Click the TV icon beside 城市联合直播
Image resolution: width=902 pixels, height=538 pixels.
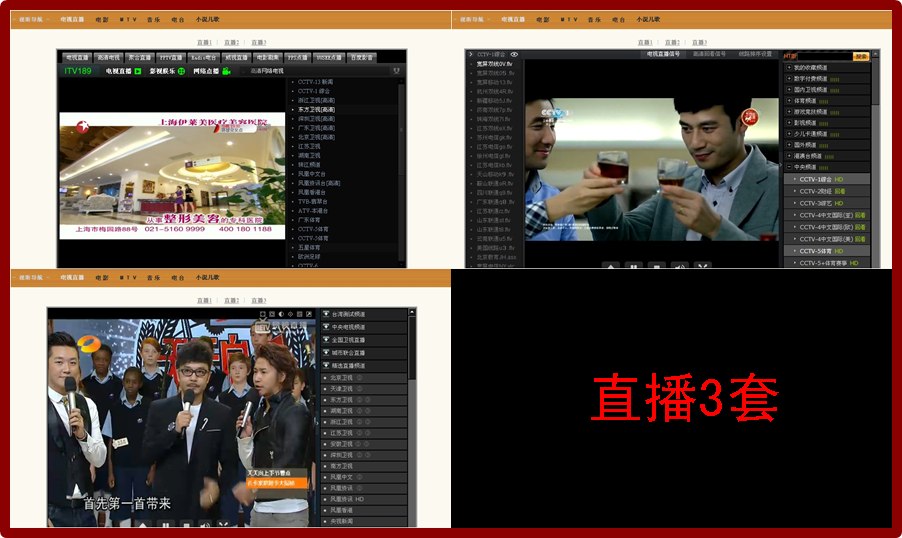click(326, 353)
